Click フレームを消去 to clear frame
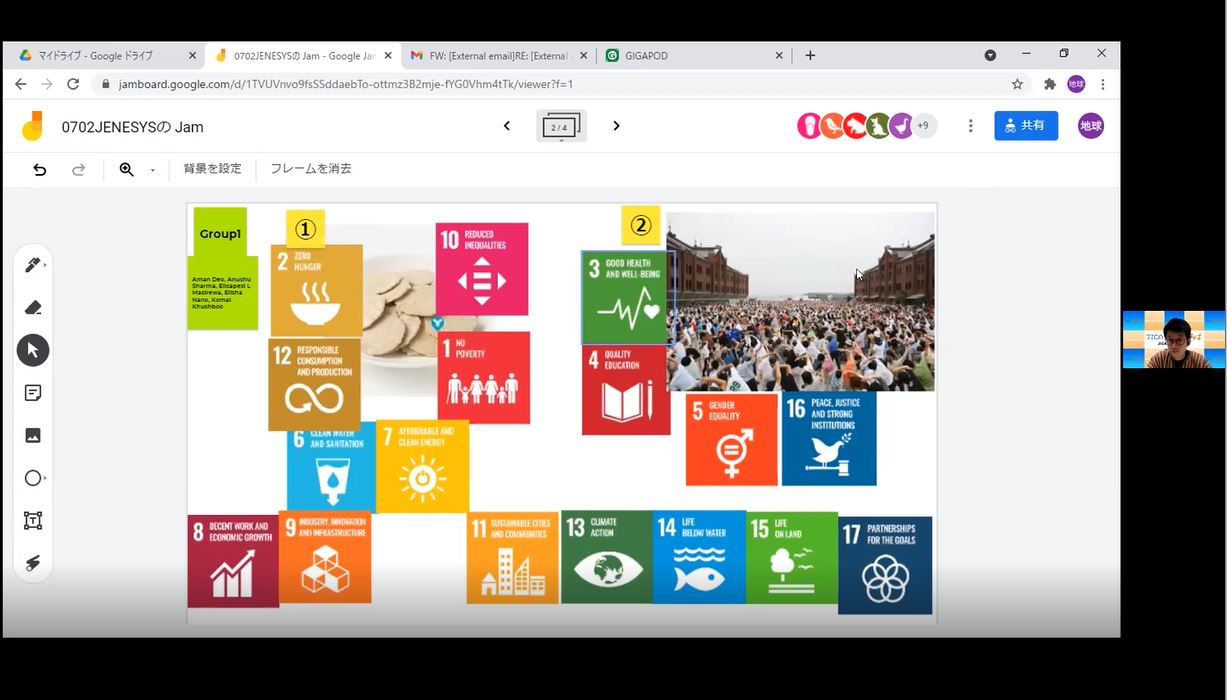 pyautogui.click(x=311, y=169)
